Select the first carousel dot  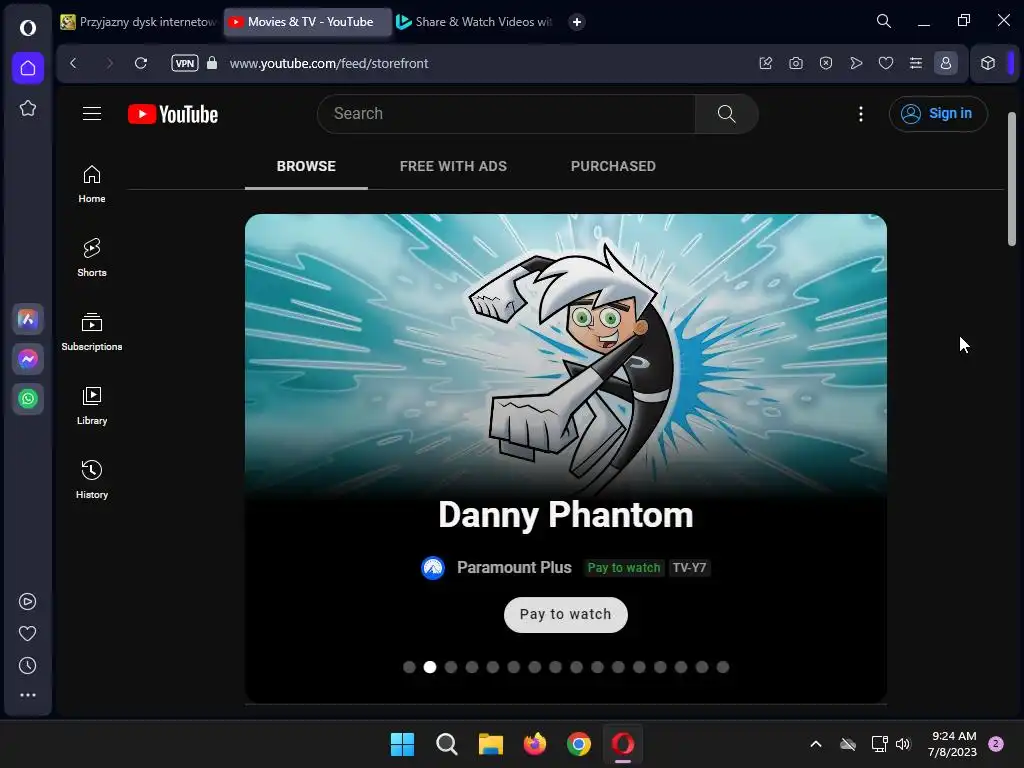coord(409,667)
